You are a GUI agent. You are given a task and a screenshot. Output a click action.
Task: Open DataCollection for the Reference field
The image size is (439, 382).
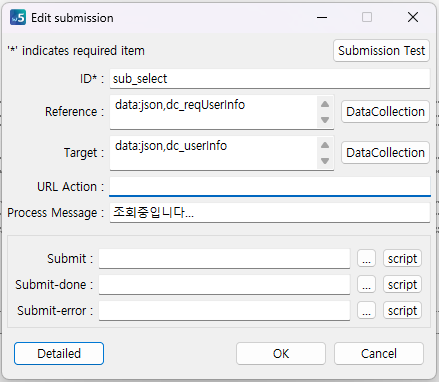pyautogui.click(x=385, y=112)
